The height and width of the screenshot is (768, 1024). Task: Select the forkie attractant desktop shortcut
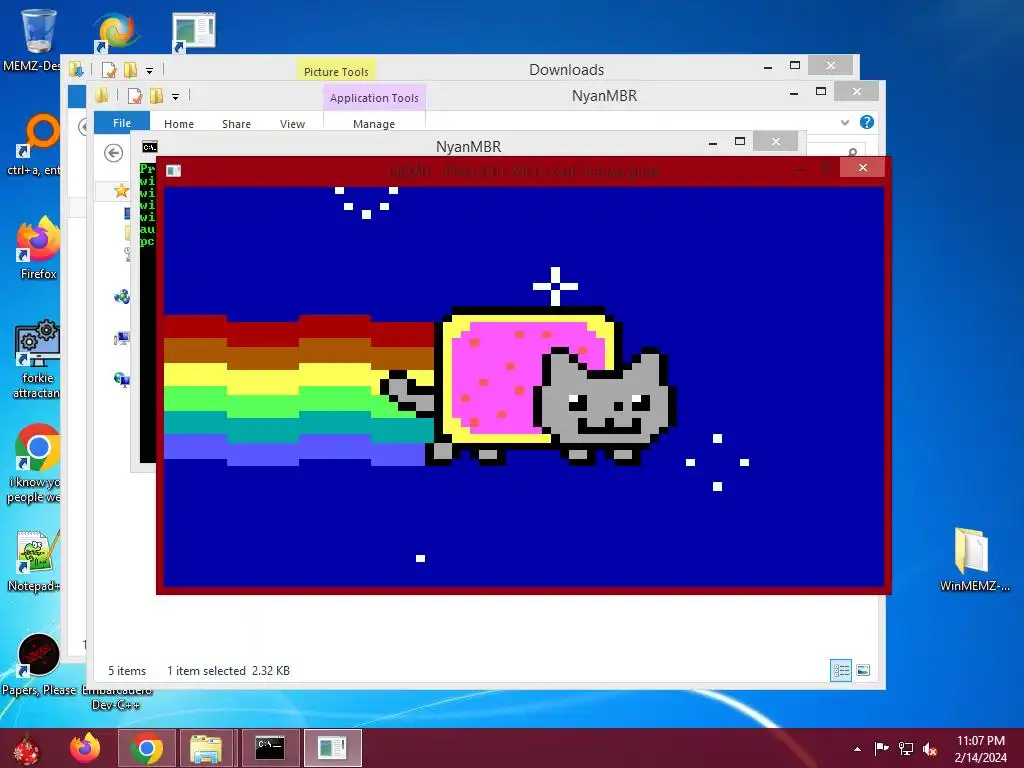(38, 359)
